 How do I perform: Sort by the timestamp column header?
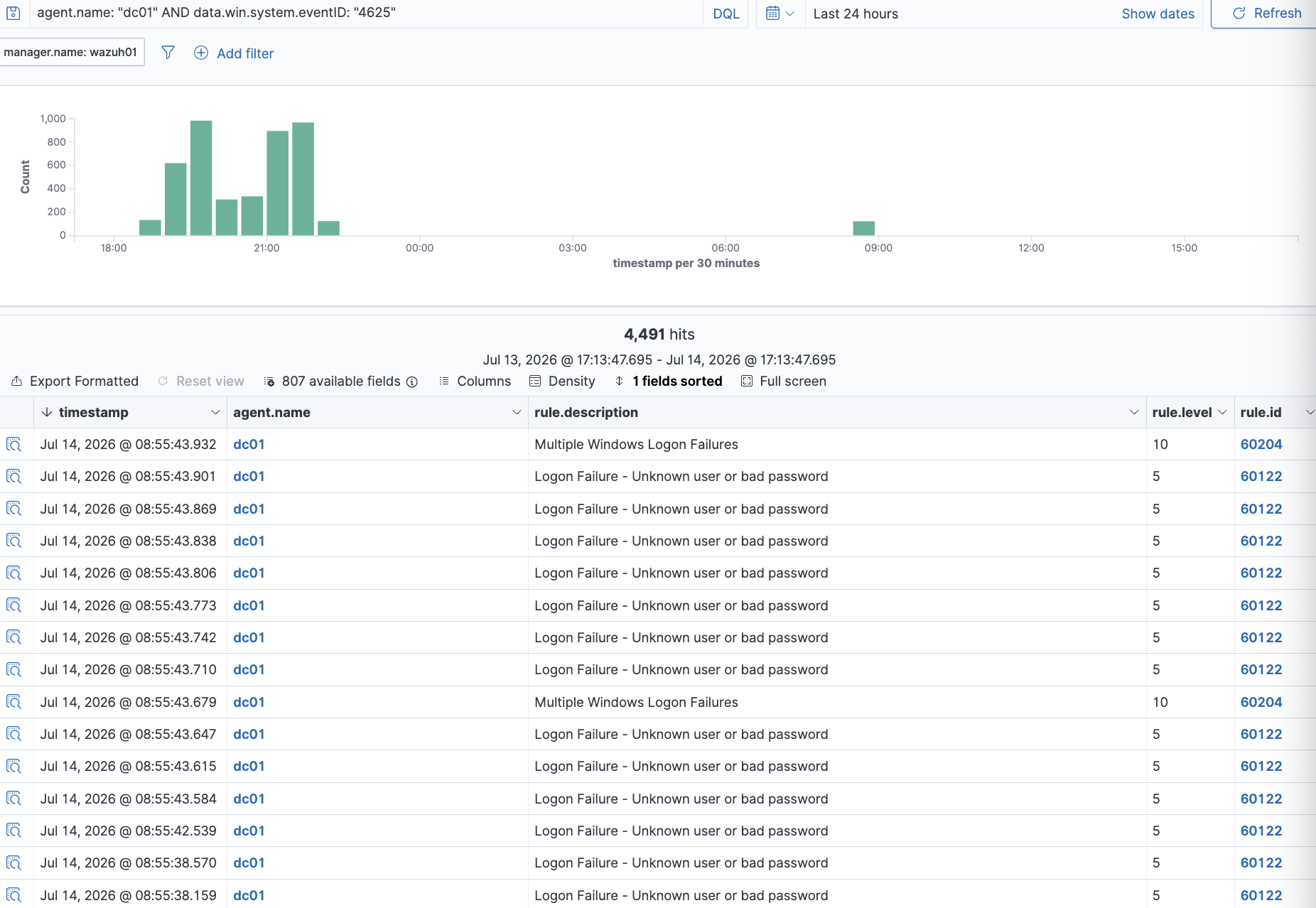click(93, 412)
